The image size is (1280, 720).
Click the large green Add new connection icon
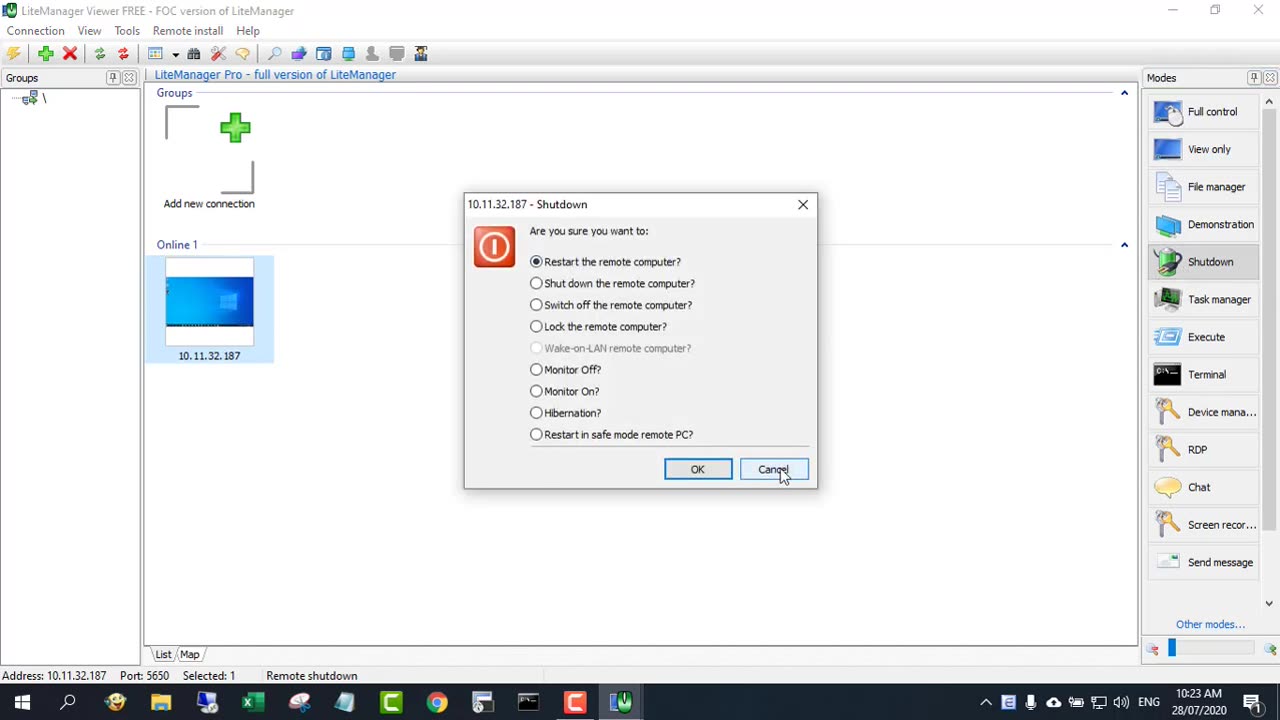tap(235, 127)
